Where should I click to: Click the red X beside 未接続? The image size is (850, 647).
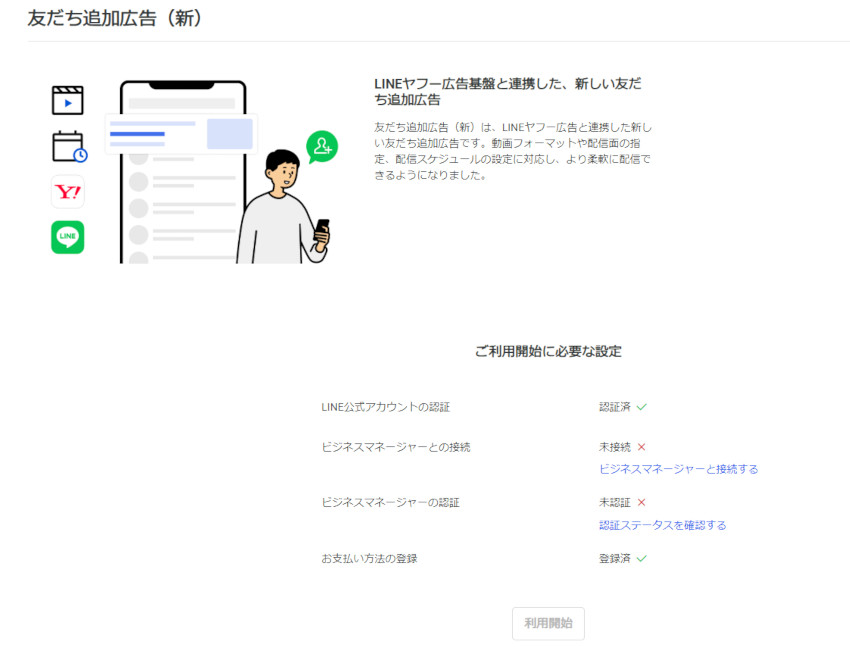(x=642, y=447)
